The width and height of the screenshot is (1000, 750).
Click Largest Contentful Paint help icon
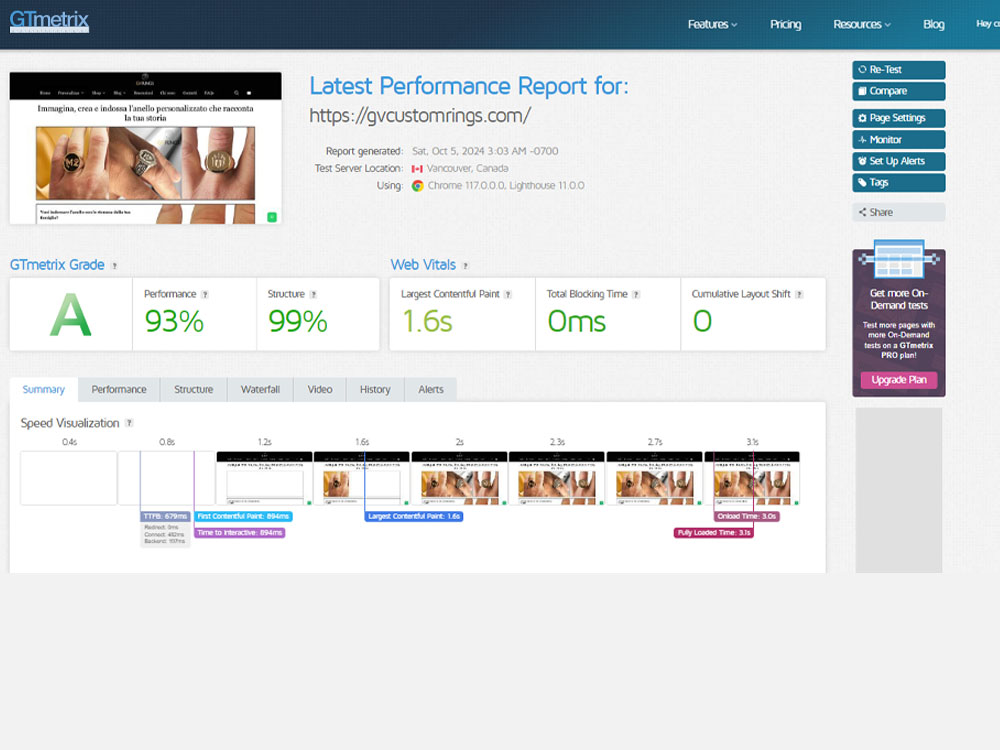(x=508, y=295)
